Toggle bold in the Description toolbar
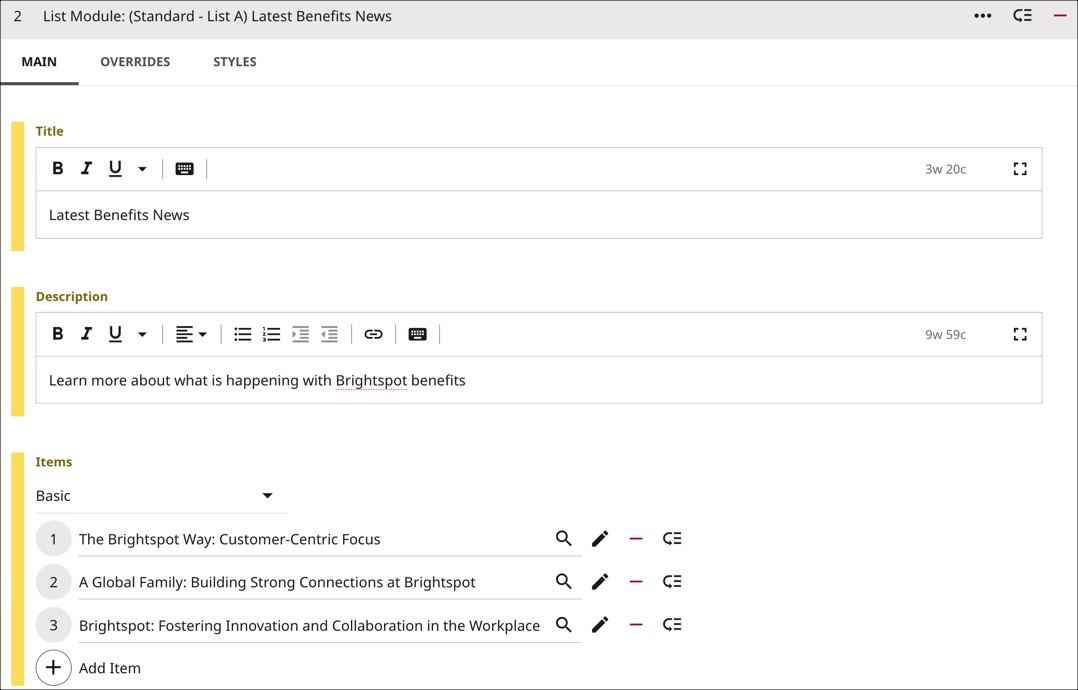Image resolution: width=1078 pixels, height=690 pixels. click(58, 334)
